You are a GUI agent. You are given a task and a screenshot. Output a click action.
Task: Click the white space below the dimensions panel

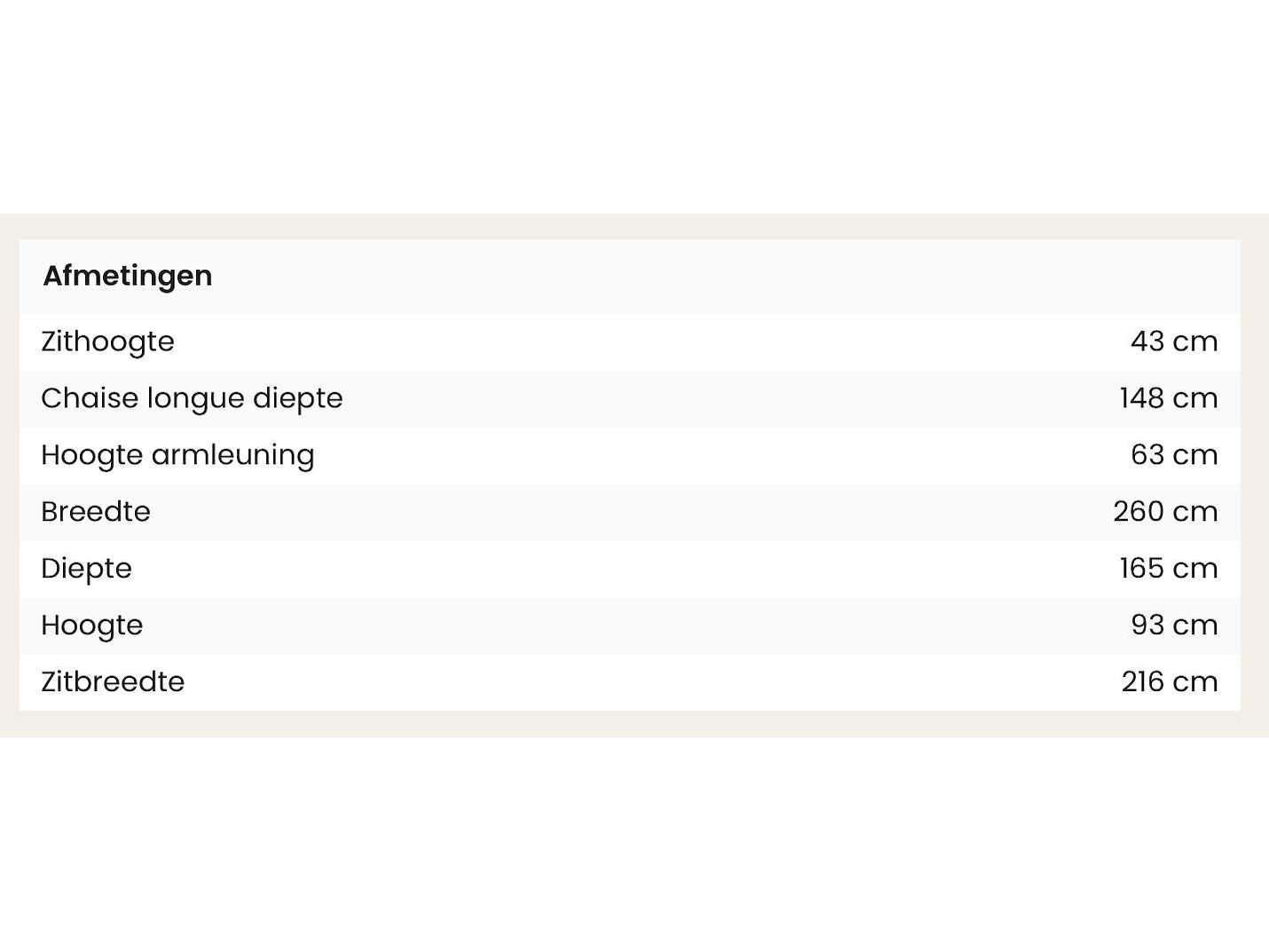(x=634, y=843)
